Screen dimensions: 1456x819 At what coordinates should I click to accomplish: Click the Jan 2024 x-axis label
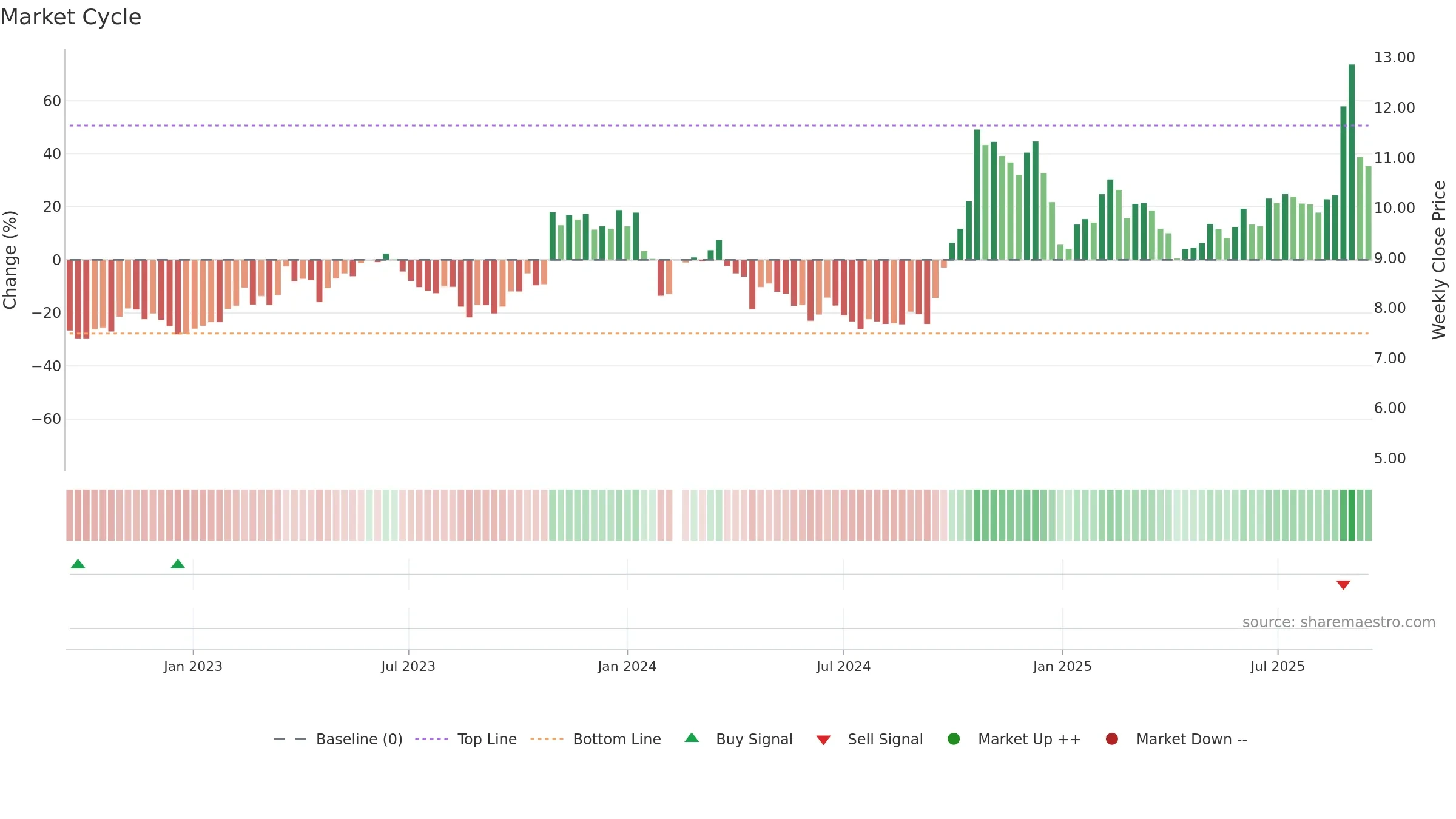tap(627, 666)
